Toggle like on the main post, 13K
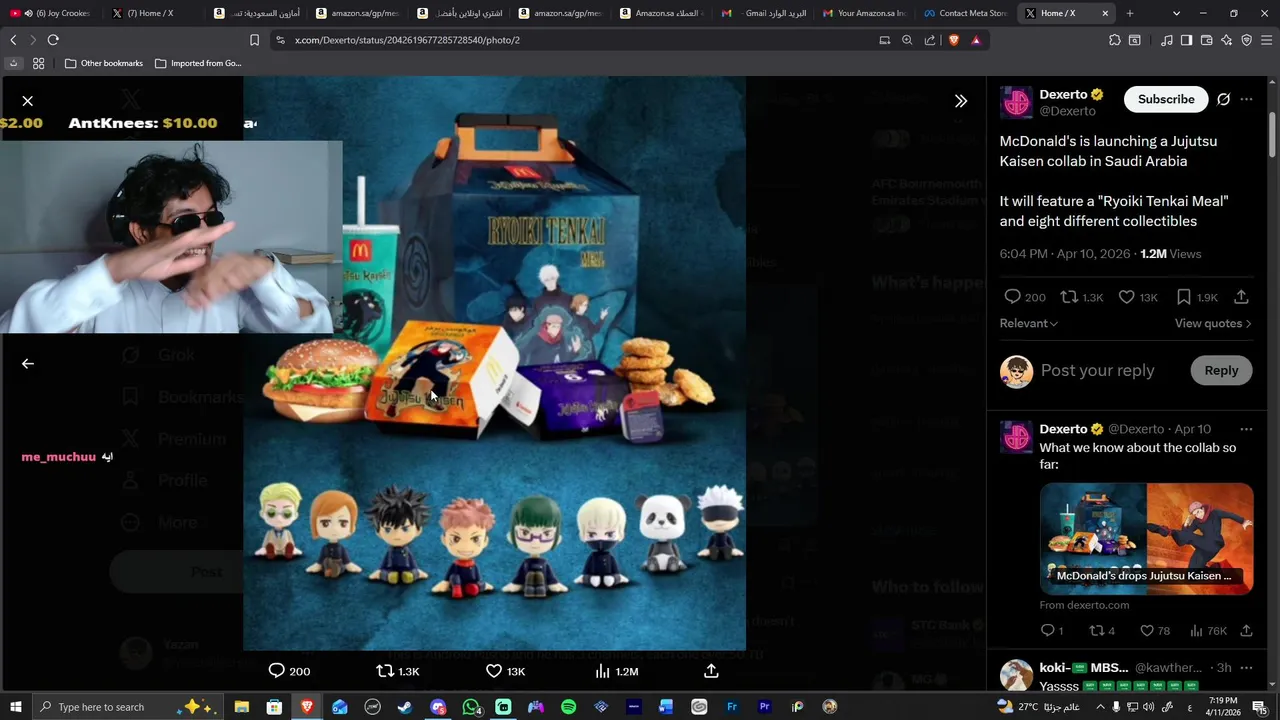This screenshot has height=720, width=1280. [x=1137, y=297]
